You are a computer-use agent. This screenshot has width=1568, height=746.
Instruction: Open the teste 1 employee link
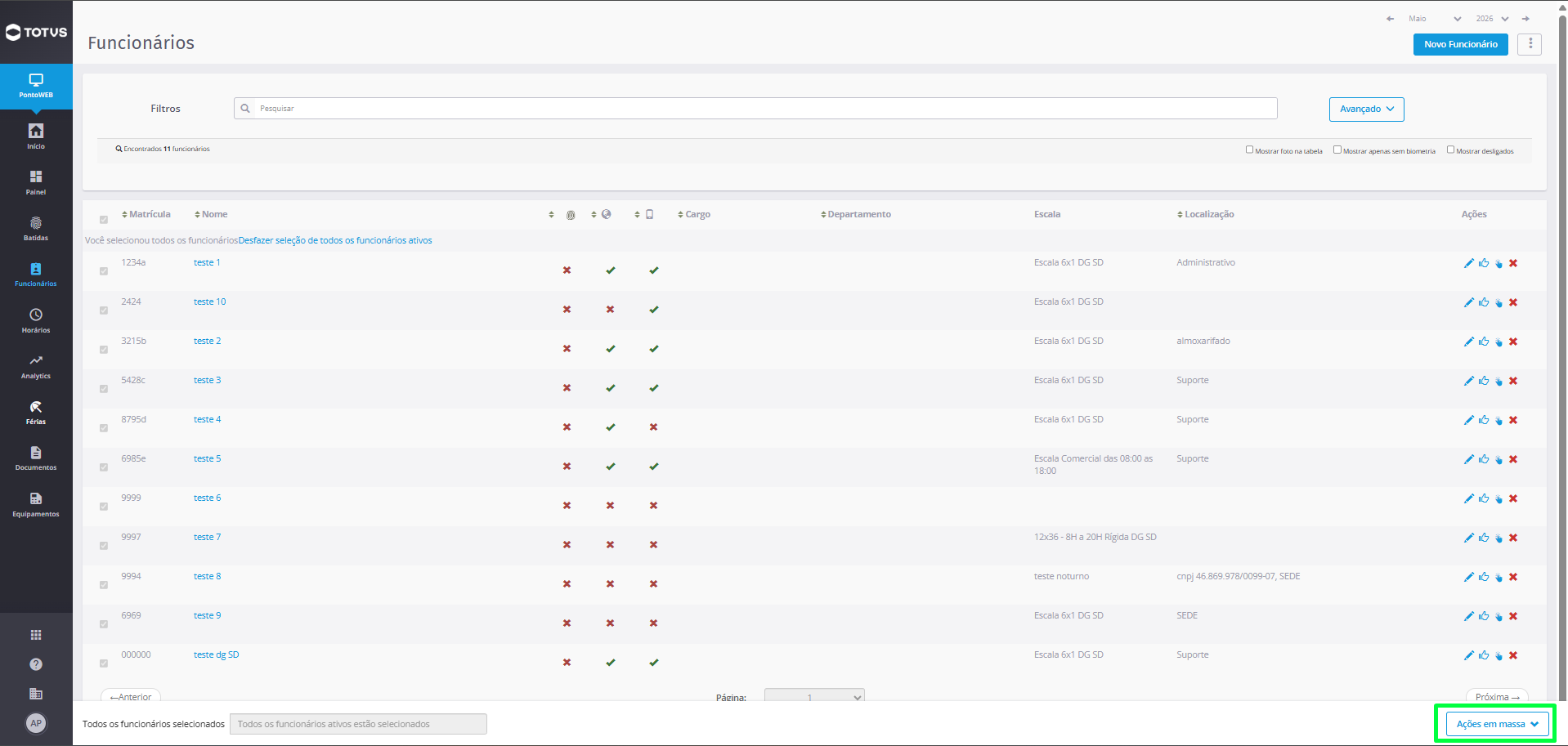point(207,262)
